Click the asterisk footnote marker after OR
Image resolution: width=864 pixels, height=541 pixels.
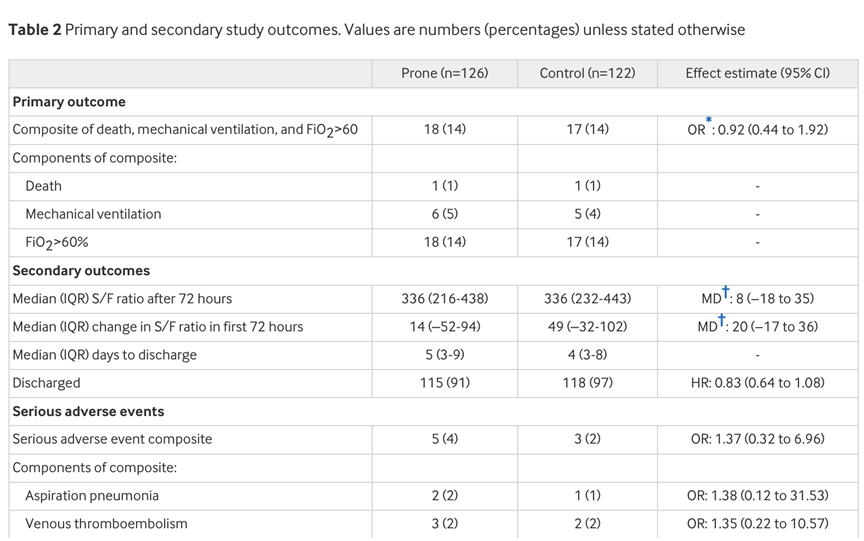709,121
